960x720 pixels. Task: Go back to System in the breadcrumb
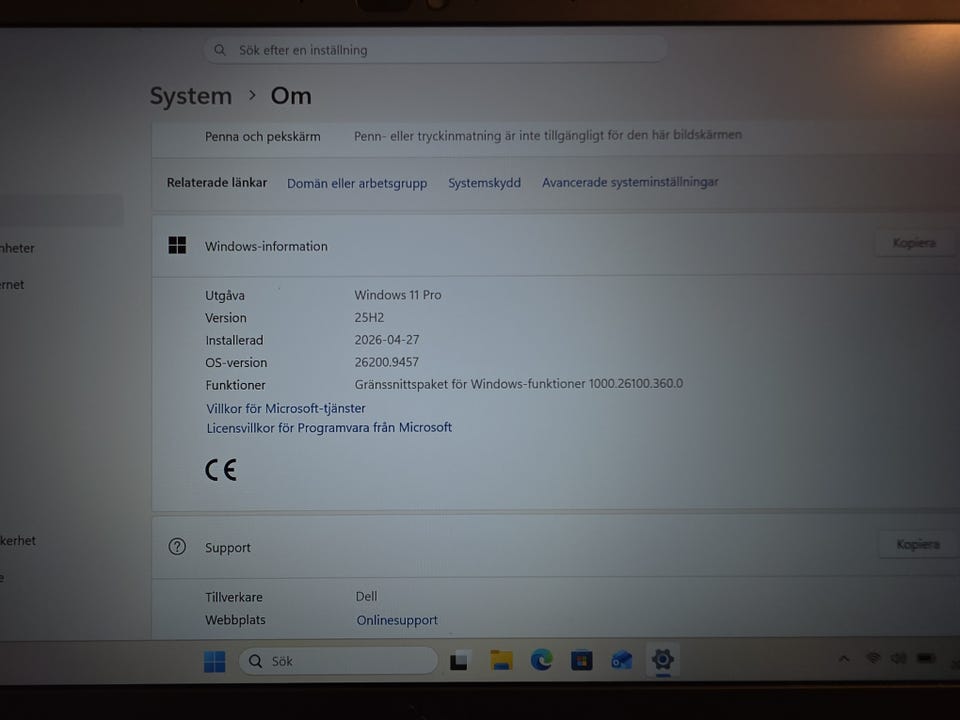[190, 96]
